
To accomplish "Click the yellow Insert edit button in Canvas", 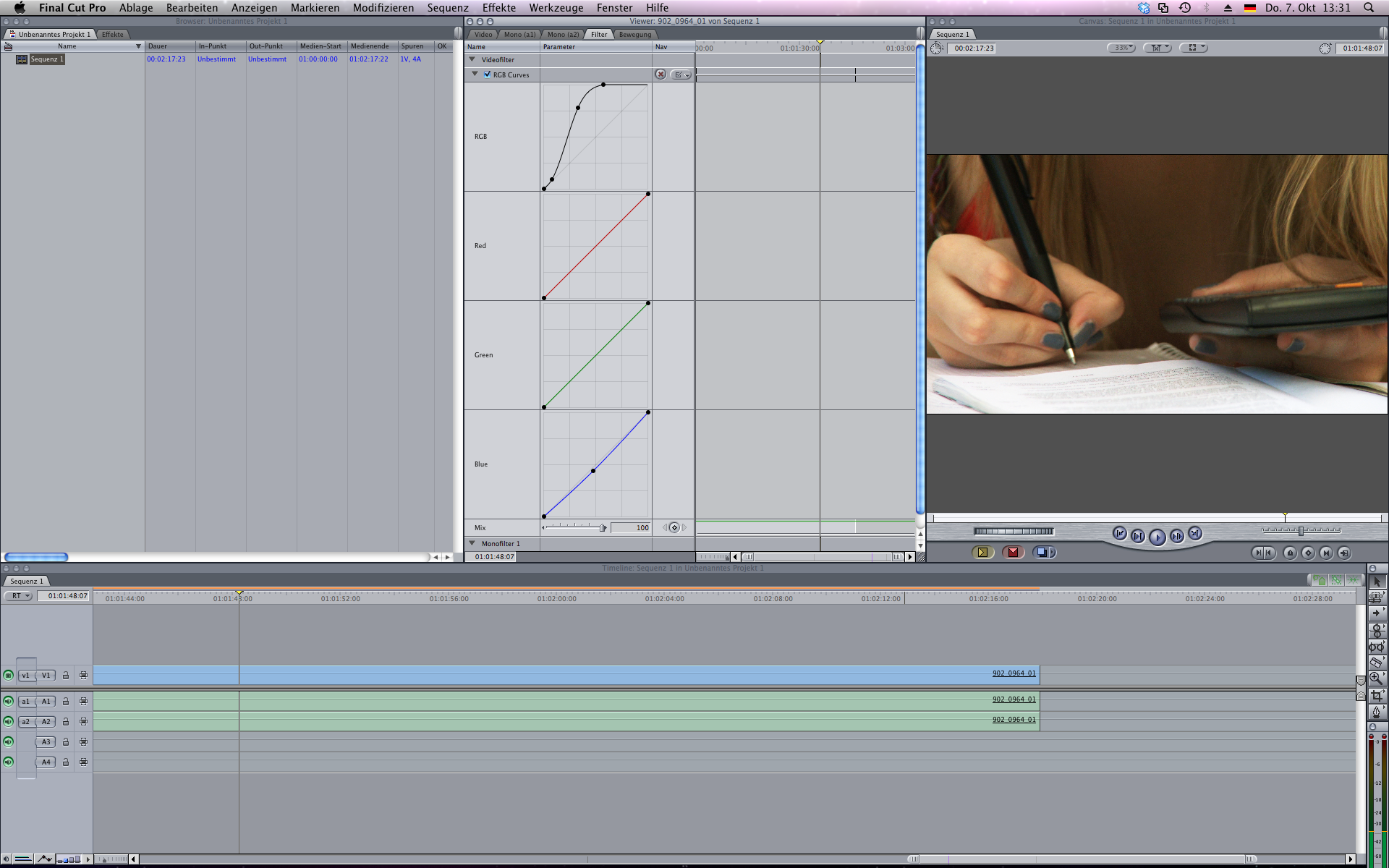I will pos(982,553).
